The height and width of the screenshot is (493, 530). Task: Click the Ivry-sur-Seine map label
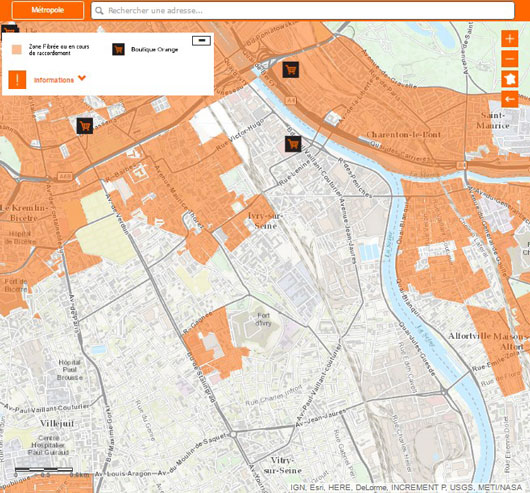click(x=265, y=221)
